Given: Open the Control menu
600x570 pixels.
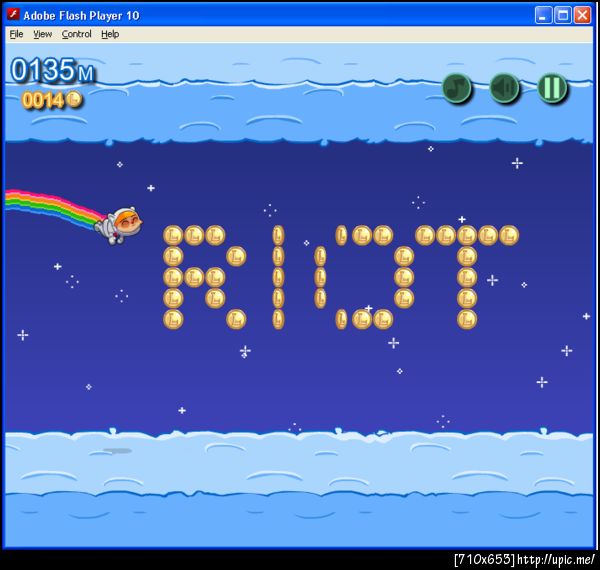Looking at the screenshot, I should [77, 34].
